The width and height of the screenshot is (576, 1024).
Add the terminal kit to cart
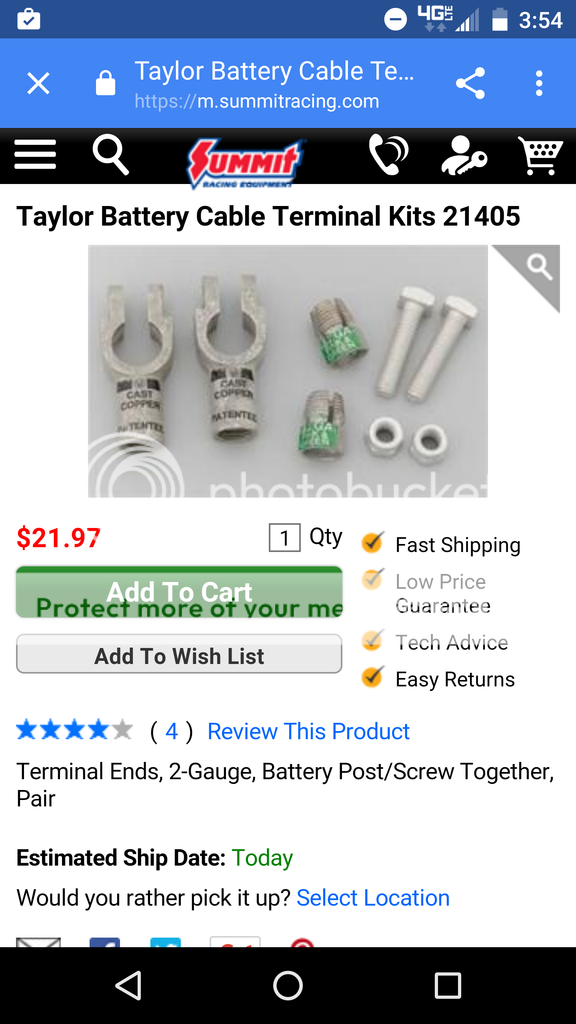coord(179,592)
